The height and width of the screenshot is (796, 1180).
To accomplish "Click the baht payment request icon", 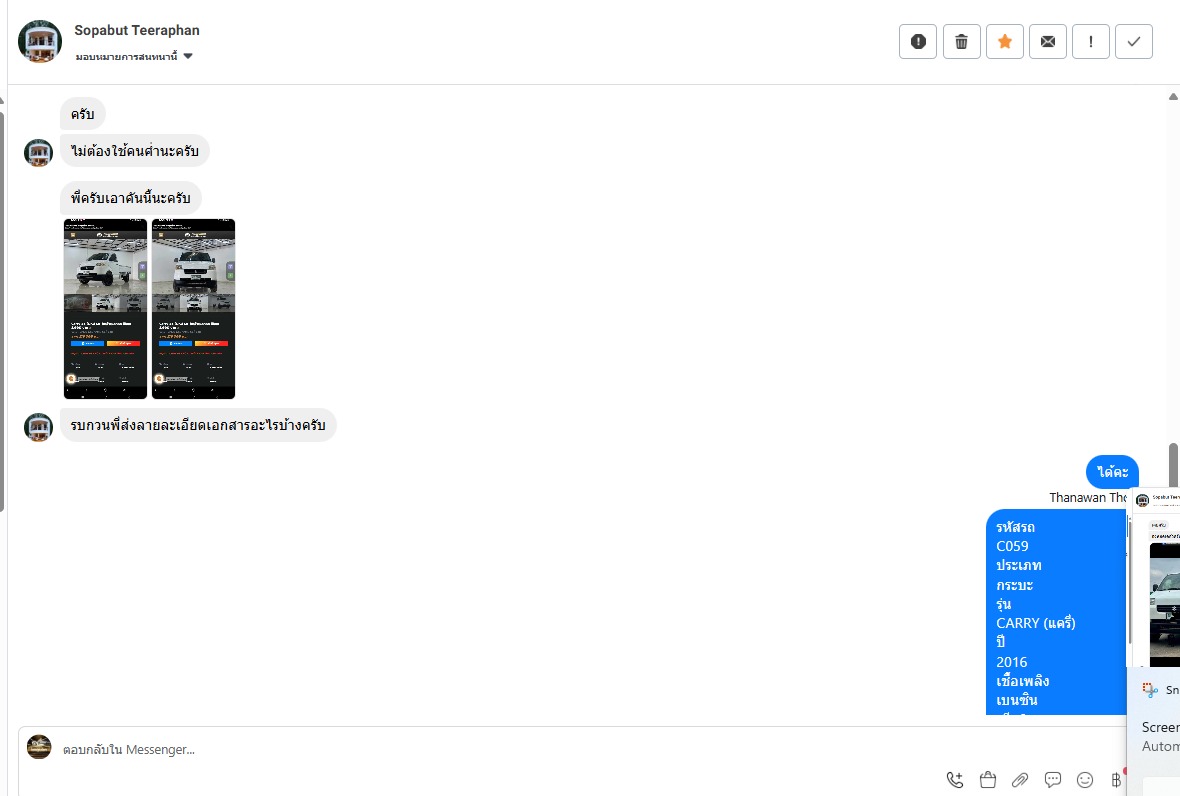I will point(1116,779).
